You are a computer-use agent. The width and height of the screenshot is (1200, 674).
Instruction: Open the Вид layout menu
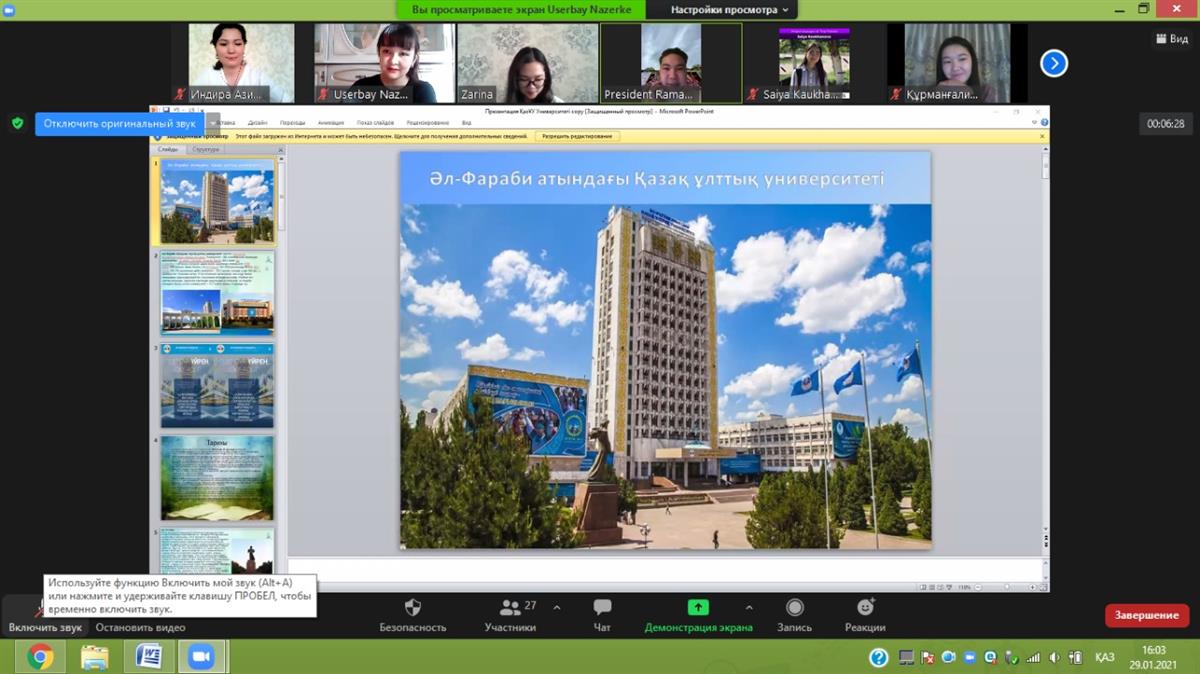click(1169, 38)
